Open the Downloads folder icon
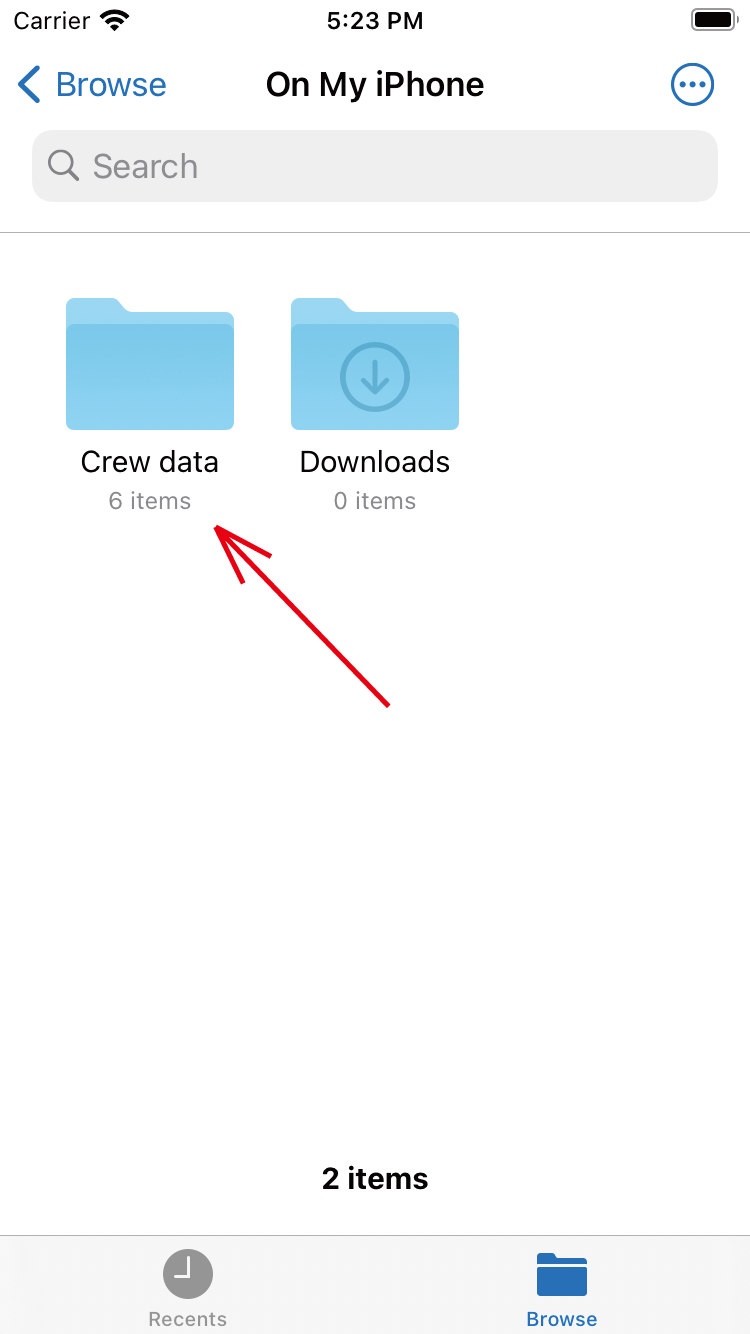Viewport: 750px width, 1334px height. (375, 364)
